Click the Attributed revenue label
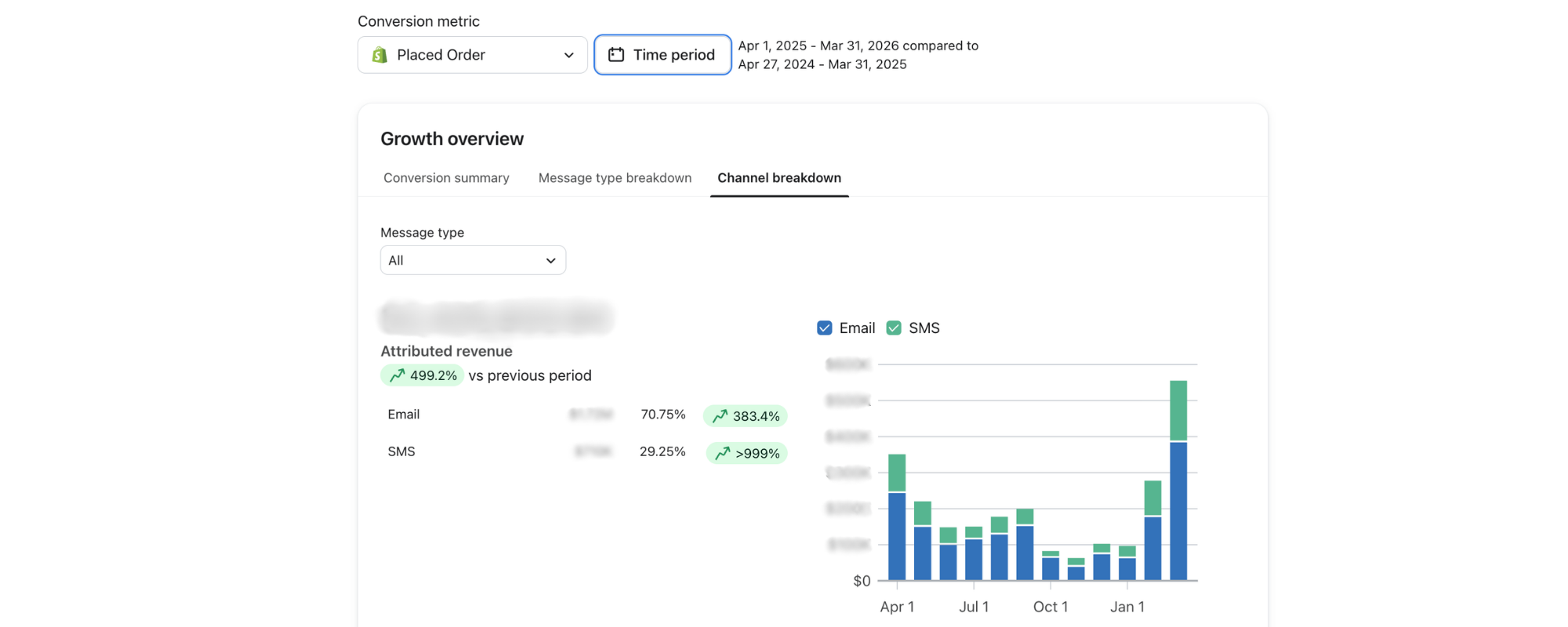The image size is (1568, 627). 446,351
